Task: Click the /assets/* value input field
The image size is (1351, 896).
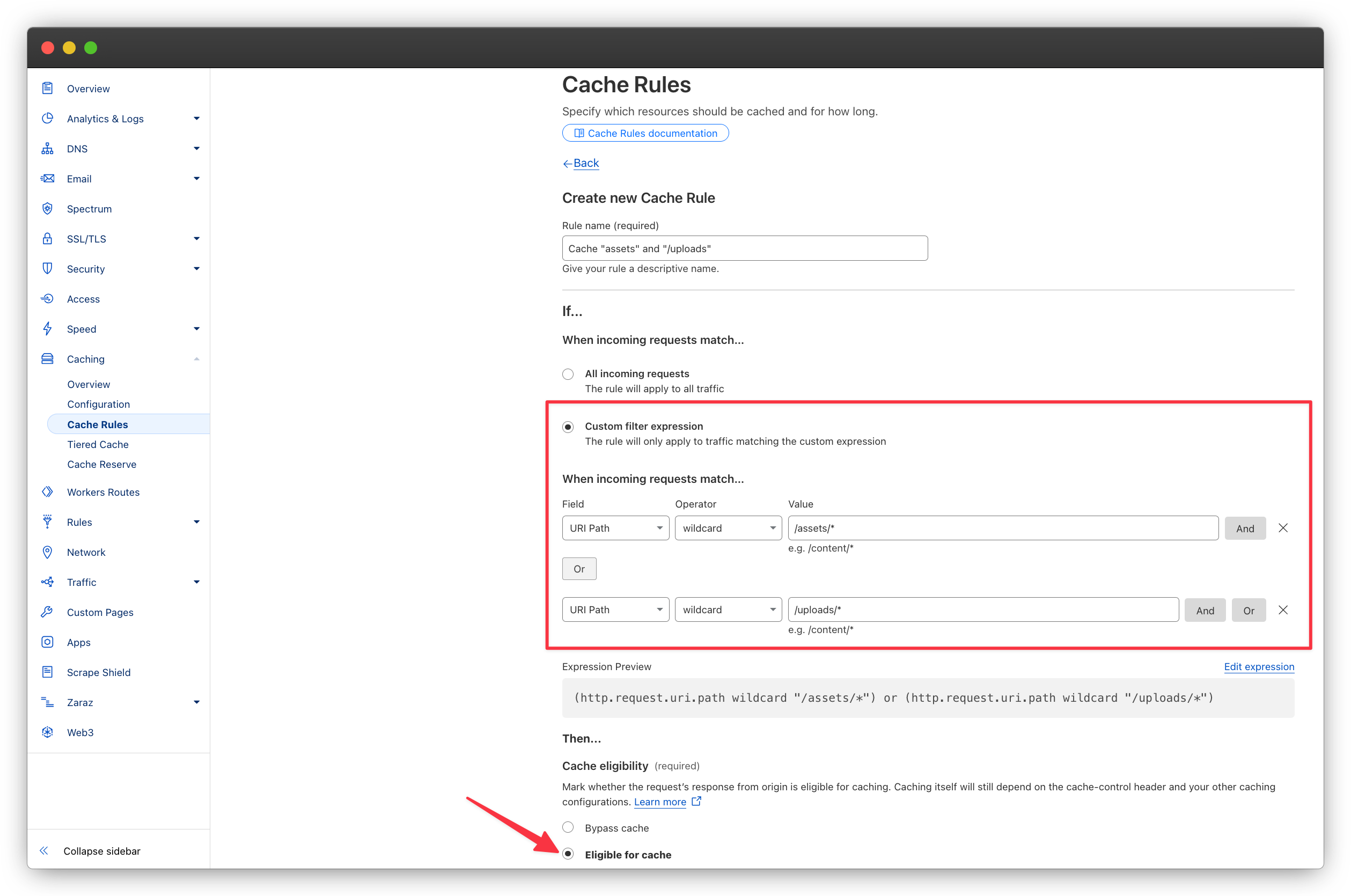Action: pos(1003,528)
